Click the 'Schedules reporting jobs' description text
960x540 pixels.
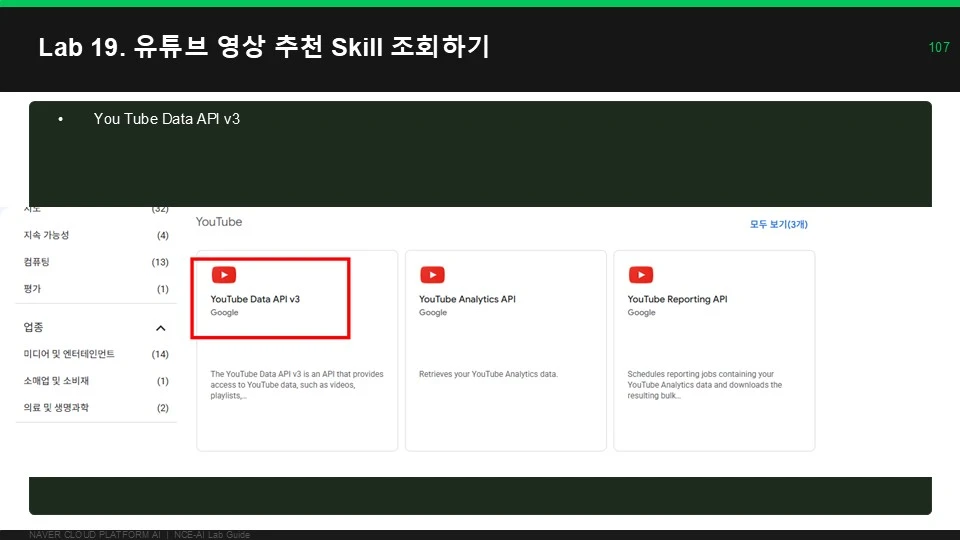[705, 384]
